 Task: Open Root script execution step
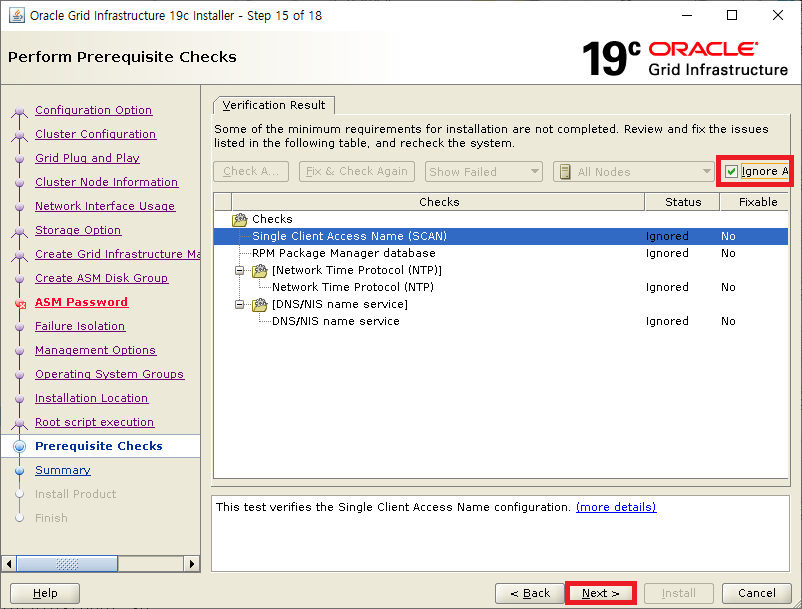tap(95, 422)
